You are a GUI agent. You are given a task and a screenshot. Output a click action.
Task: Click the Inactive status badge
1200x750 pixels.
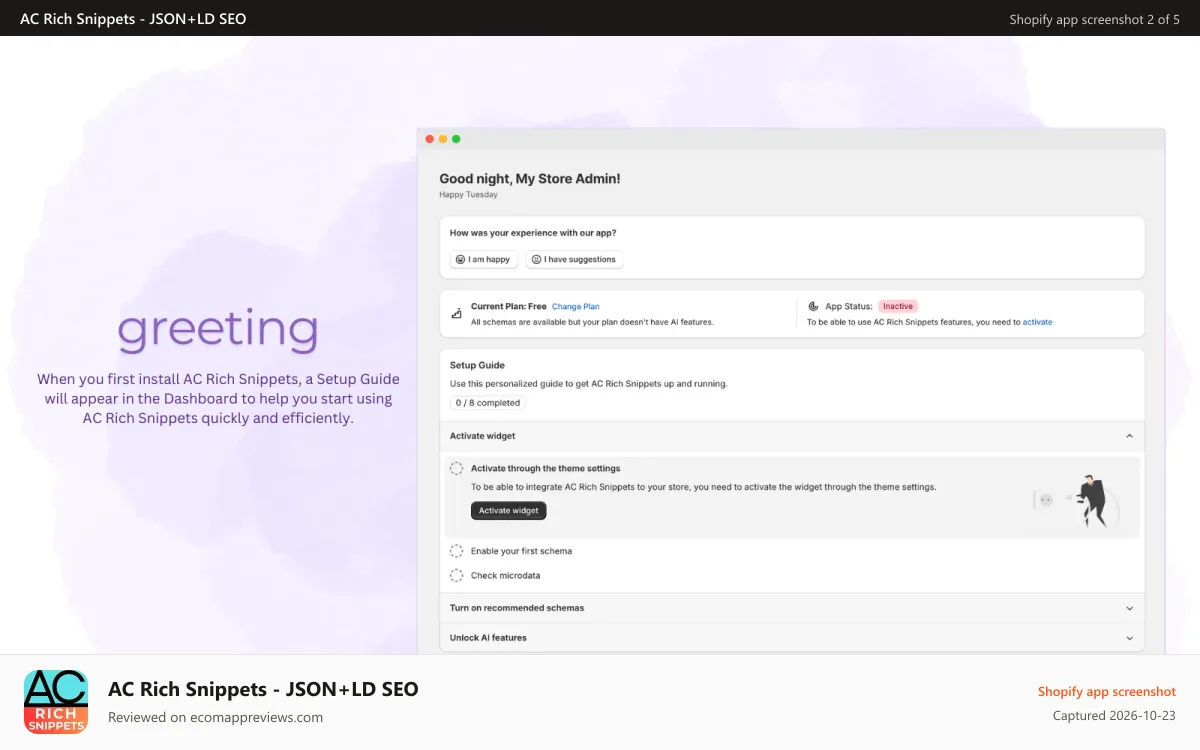[898, 306]
